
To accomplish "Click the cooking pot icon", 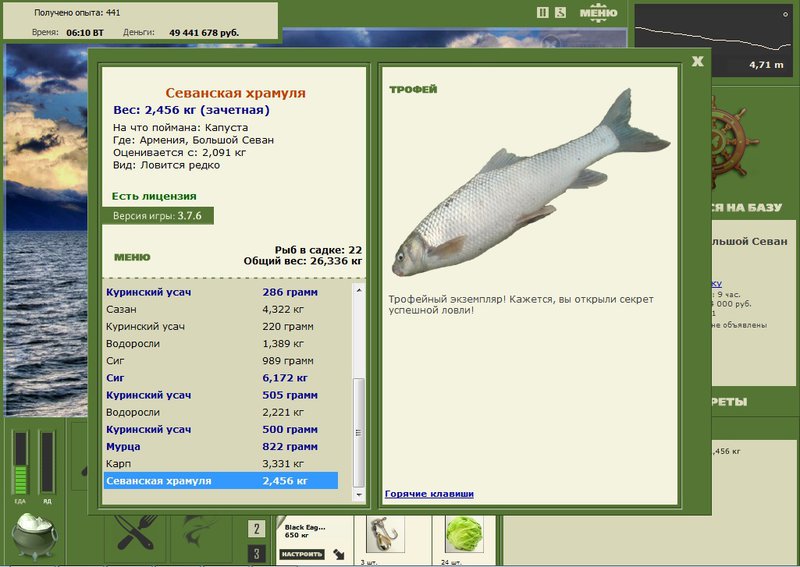I will click(x=34, y=536).
